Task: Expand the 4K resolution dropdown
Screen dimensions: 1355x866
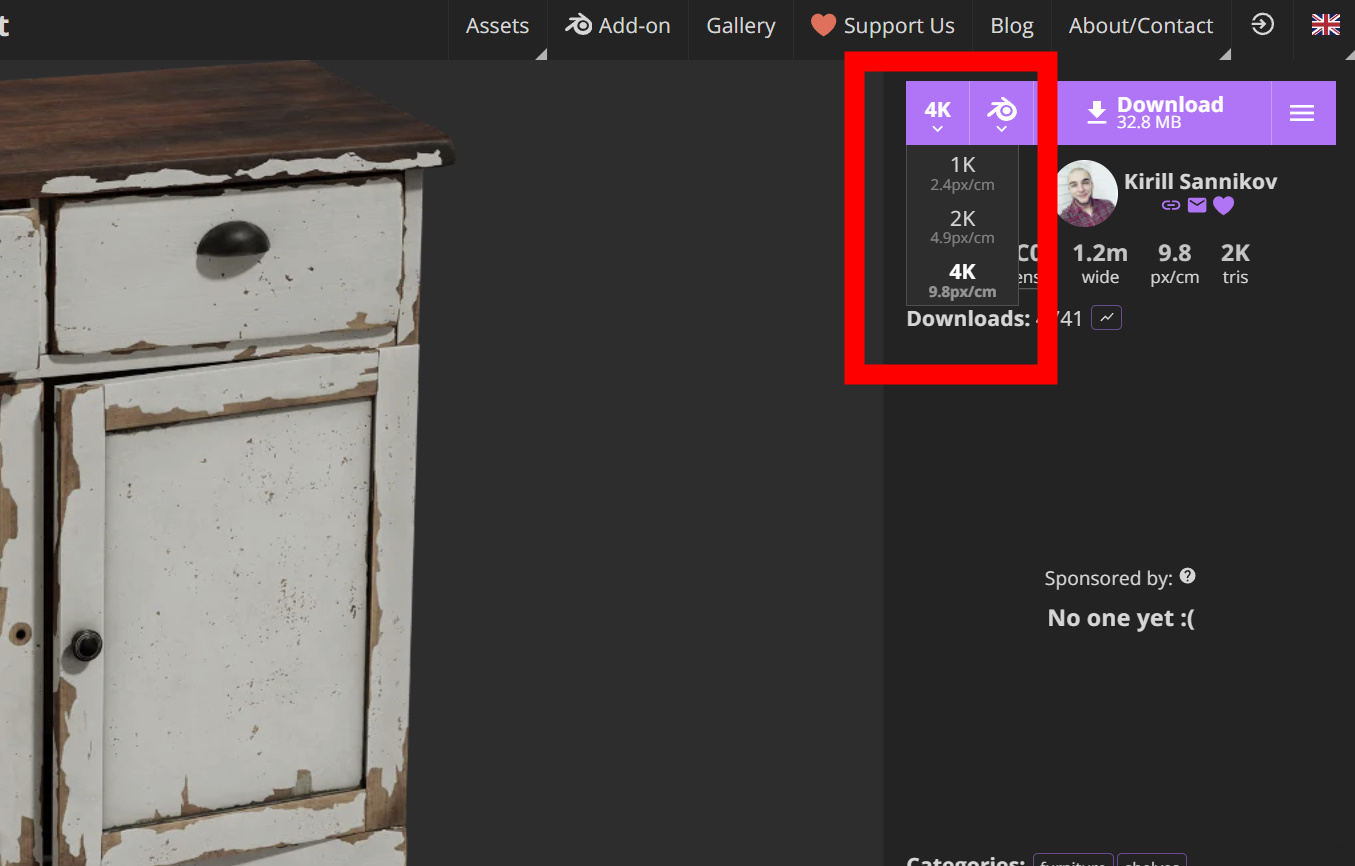Action: click(937, 113)
